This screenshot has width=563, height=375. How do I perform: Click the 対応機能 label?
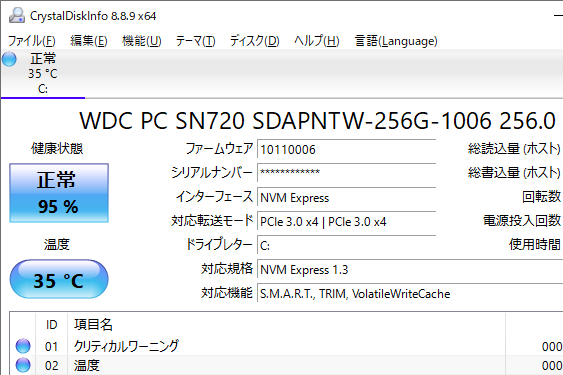click(227, 293)
